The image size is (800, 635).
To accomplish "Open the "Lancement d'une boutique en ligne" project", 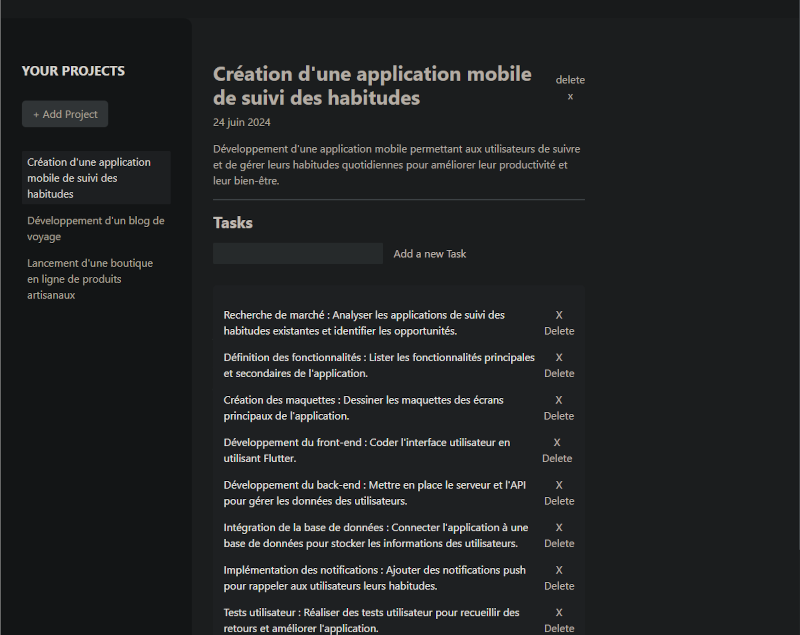I will pos(96,279).
